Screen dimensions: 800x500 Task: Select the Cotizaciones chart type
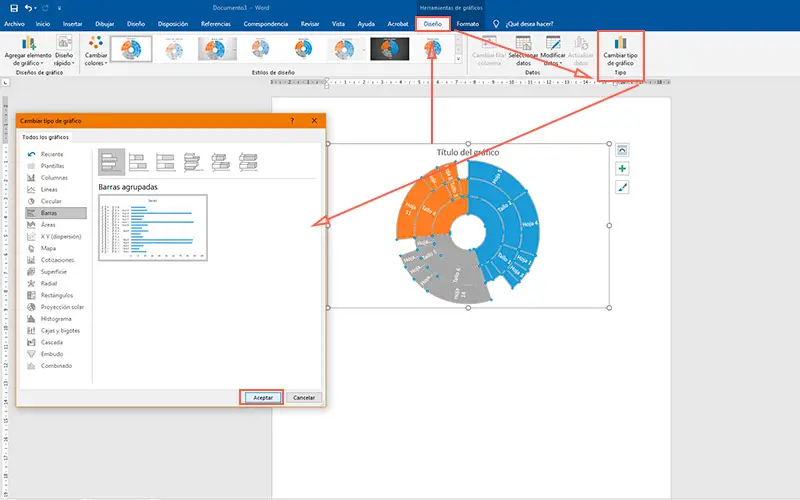[x=56, y=260]
